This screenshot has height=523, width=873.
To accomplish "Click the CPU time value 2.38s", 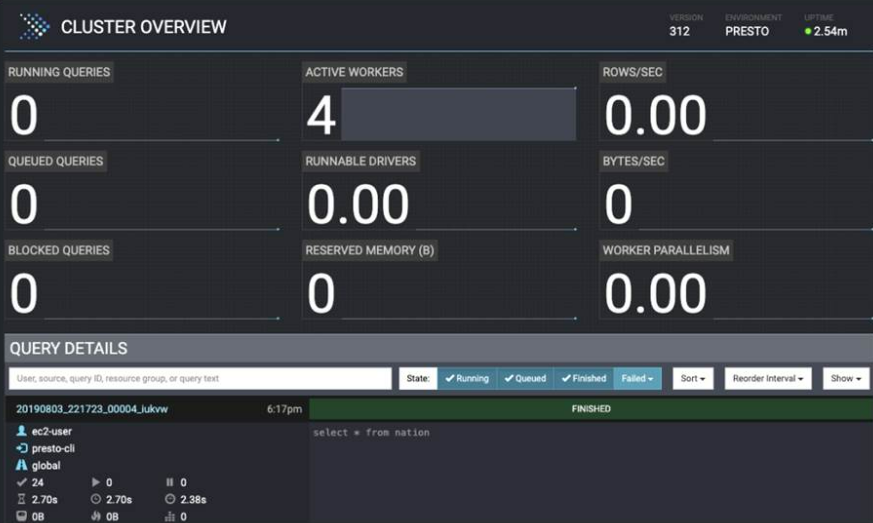I will click(193, 499).
